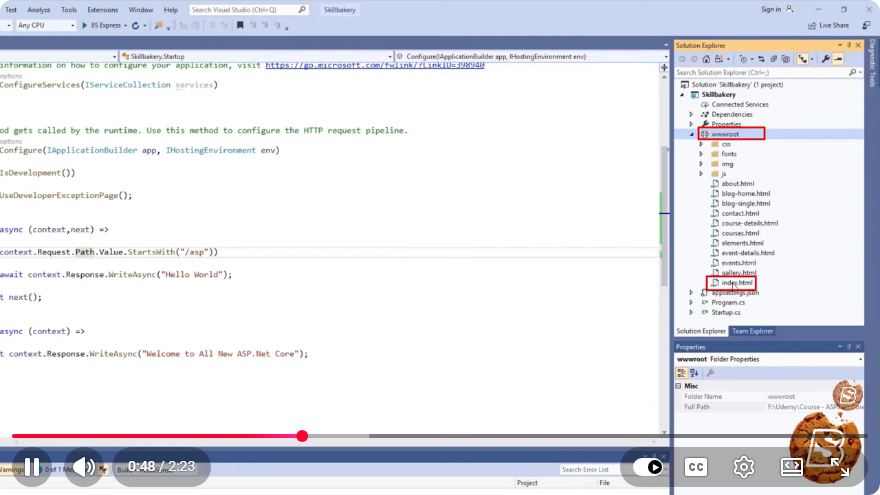Image resolution: width=880 pixels, height=495 pixels.
Task: Select index.html in Solution Explorer
Action: 736,282
